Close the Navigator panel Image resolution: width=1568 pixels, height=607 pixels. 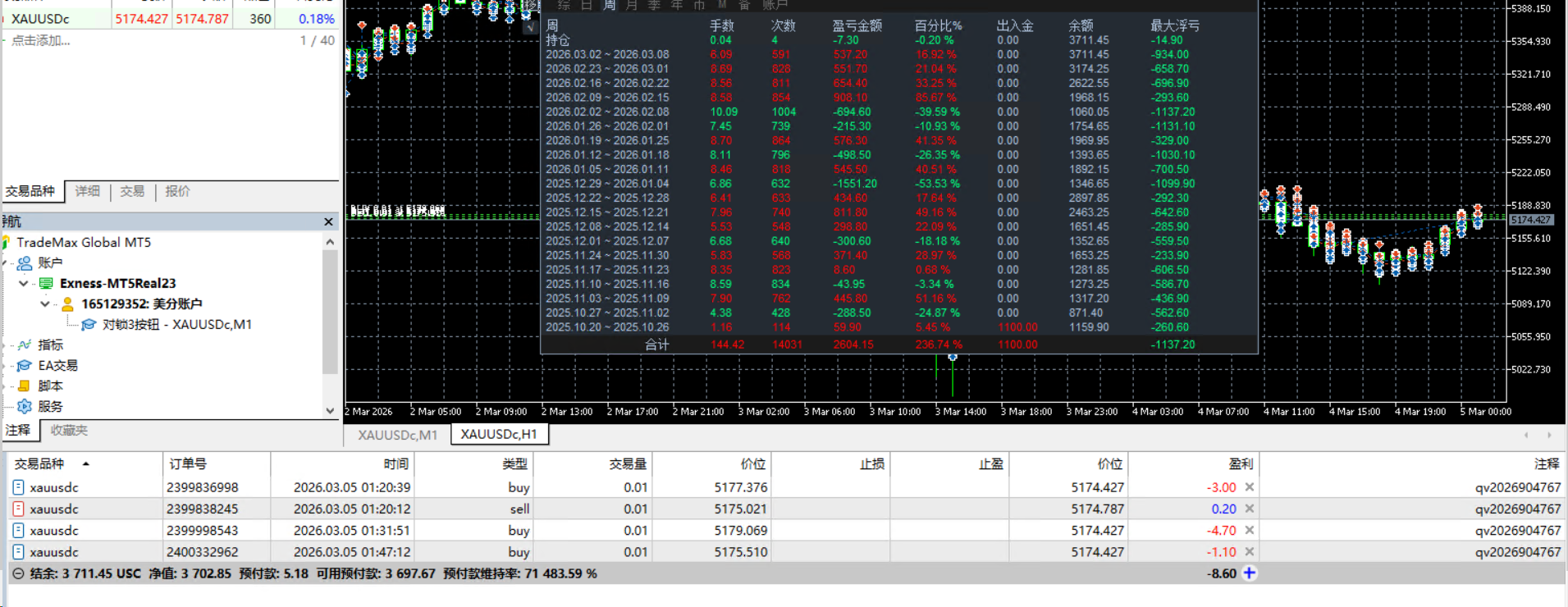coord(328,221)
